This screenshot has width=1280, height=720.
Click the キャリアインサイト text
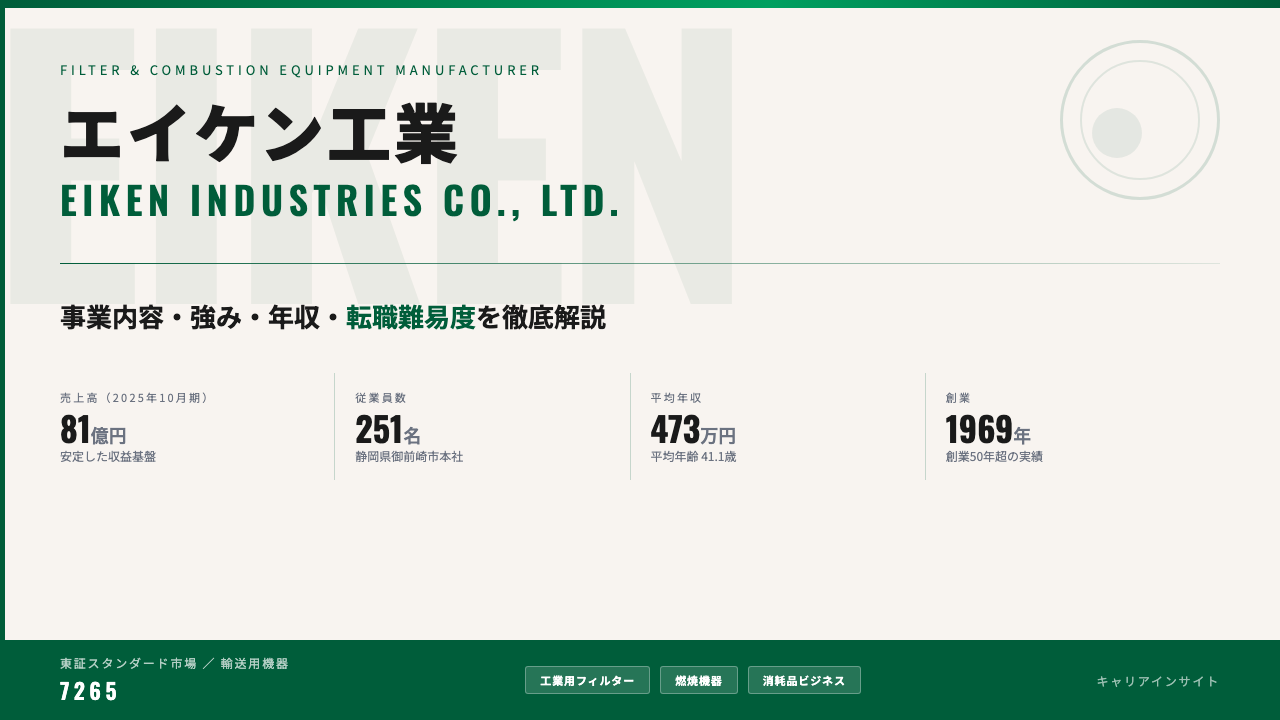[1158, 681]
